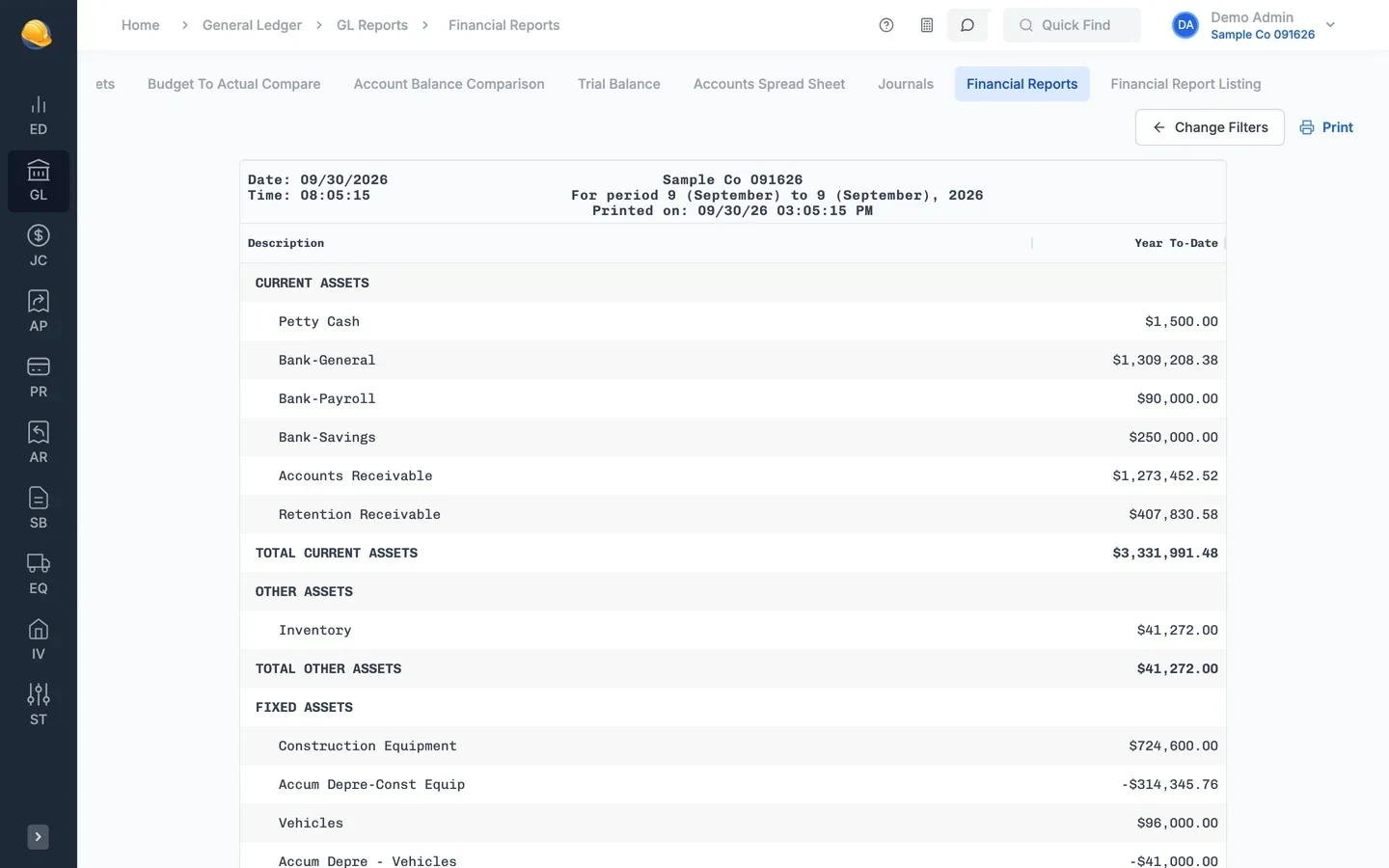Select the Retention Receivable row

(x=733, y=514)
